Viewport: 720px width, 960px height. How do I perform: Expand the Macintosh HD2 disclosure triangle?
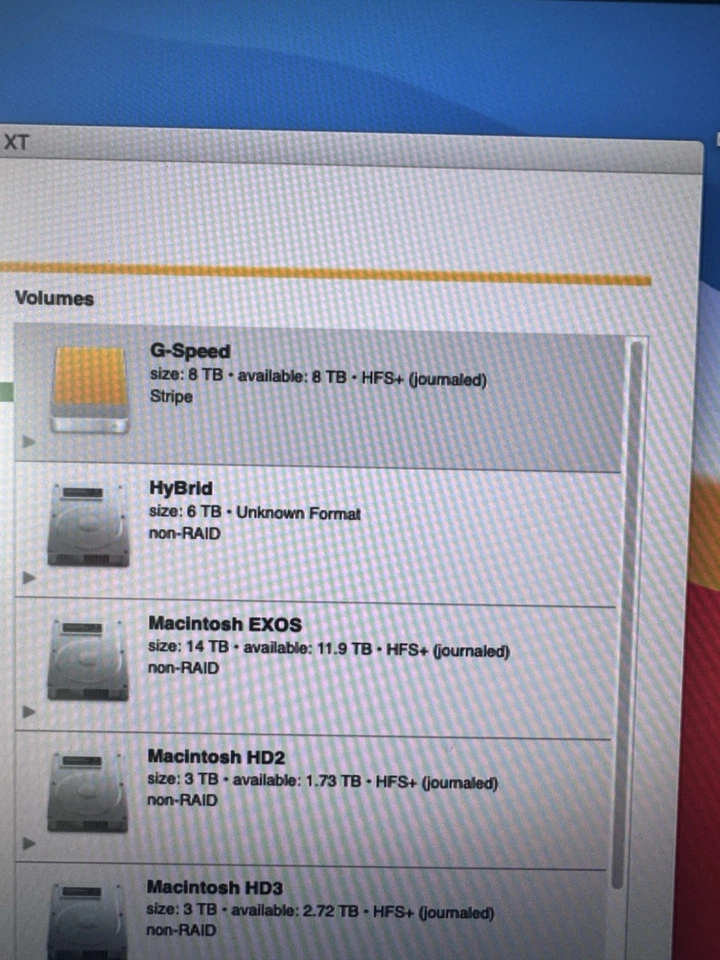coord(29,843)
